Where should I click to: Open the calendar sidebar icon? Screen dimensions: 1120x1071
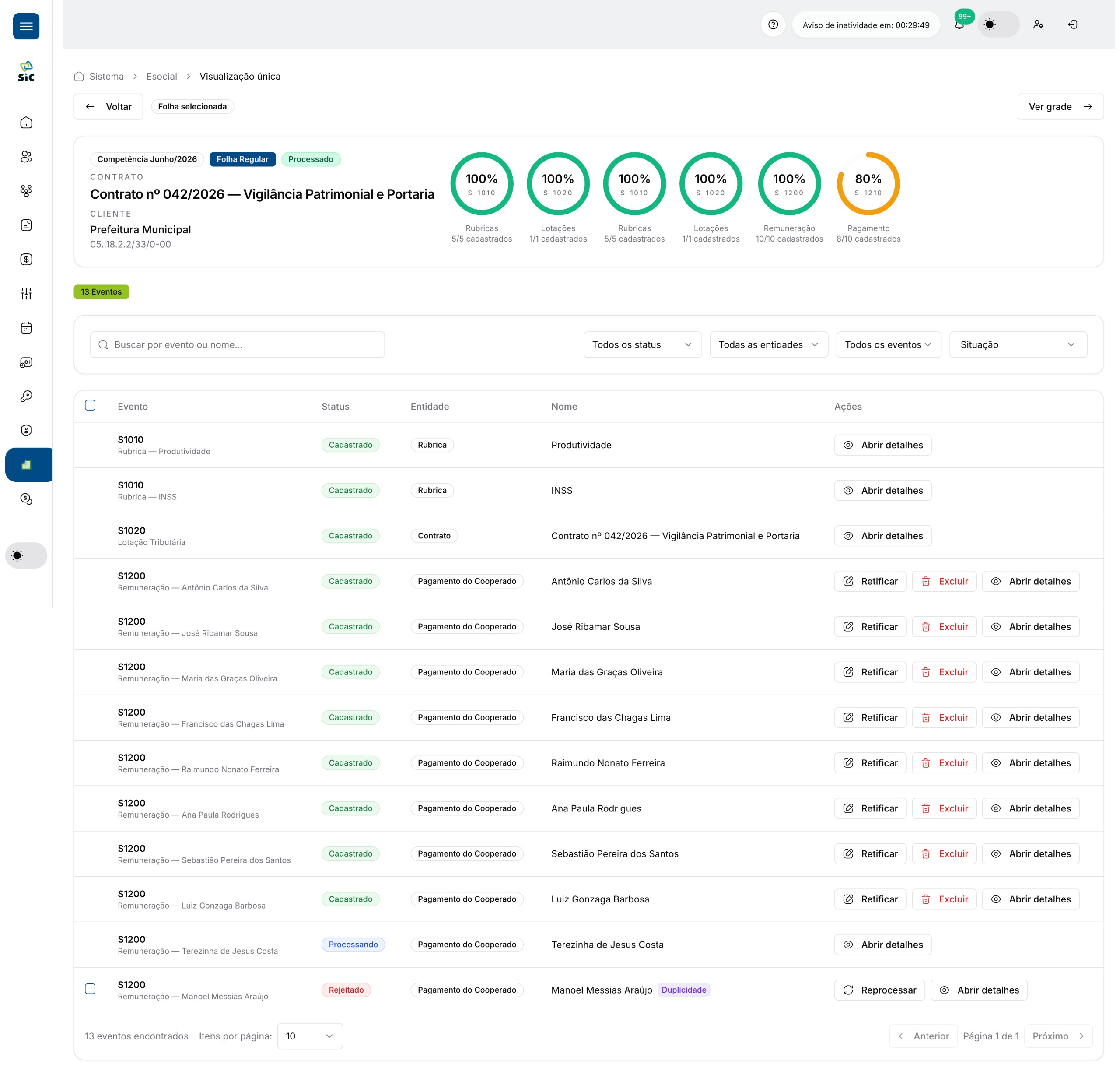[x=26, y=328]
